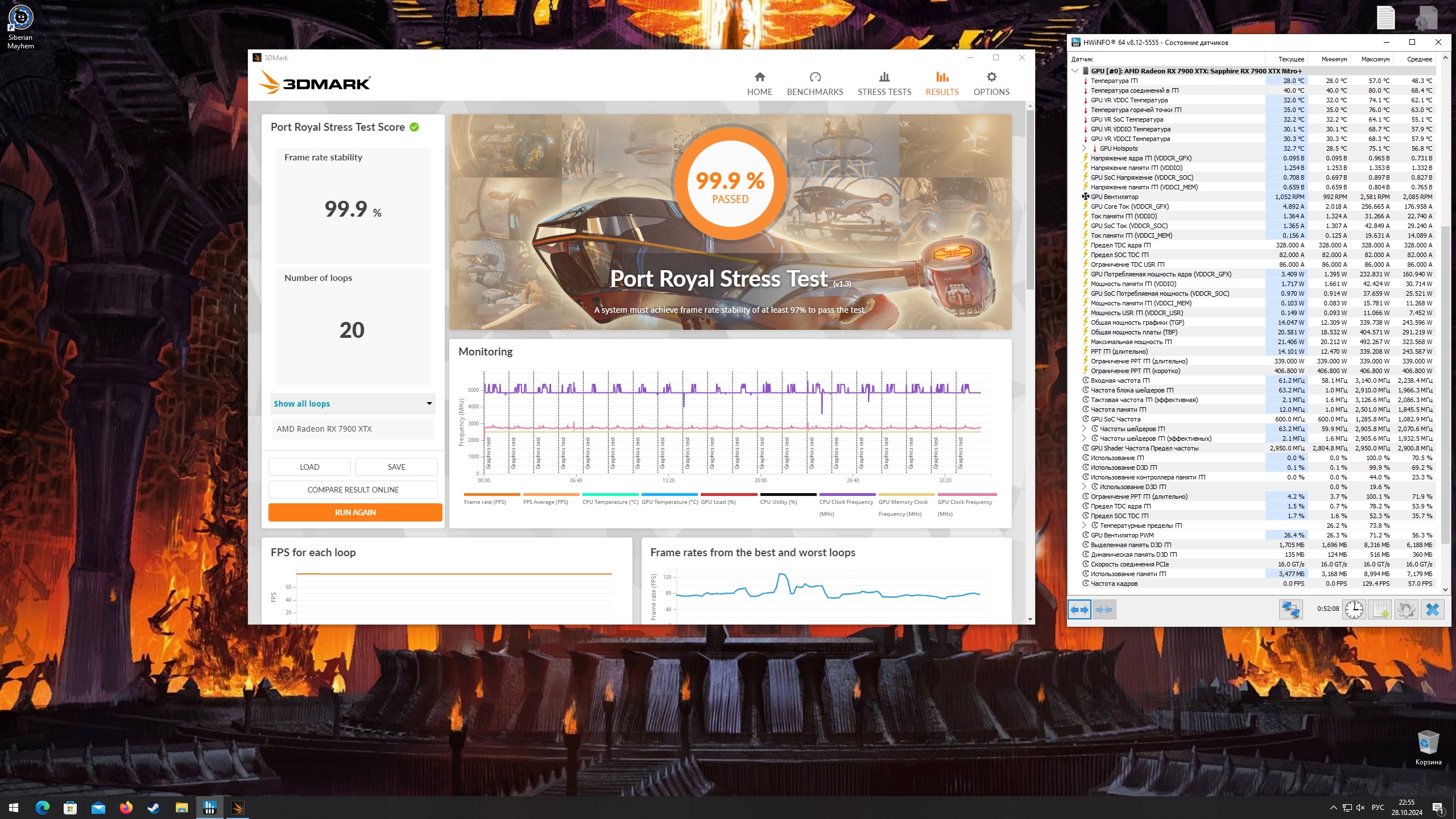This screenshot has width=1456, height=819.
Task: Toggle Frame rate (FPS) legend series
Action: coord(485,502)
